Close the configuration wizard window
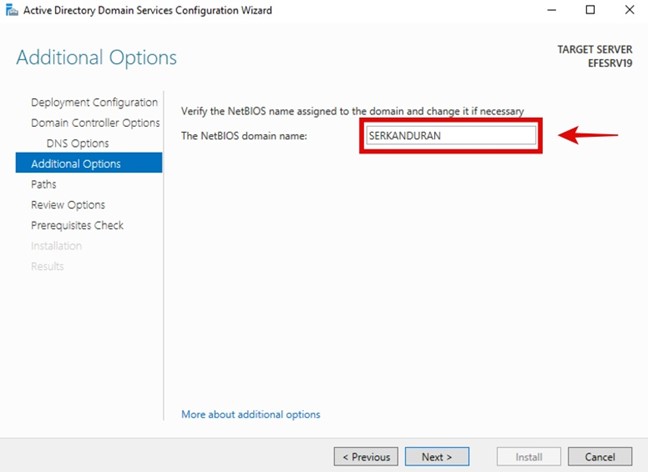Screen dimensions: 648x472 click(x=629, y=10)
